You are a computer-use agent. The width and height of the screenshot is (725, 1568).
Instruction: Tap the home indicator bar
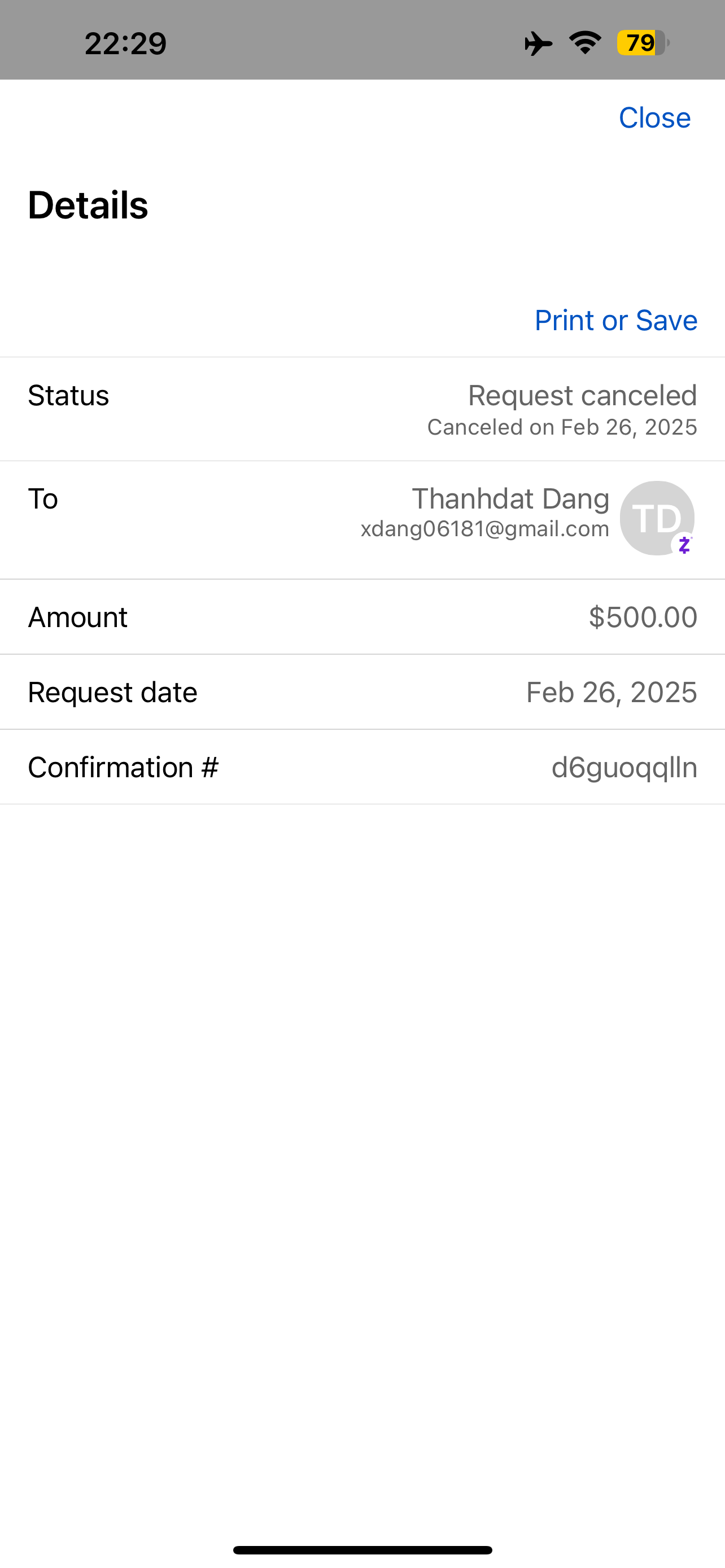tap(362, 1550)
